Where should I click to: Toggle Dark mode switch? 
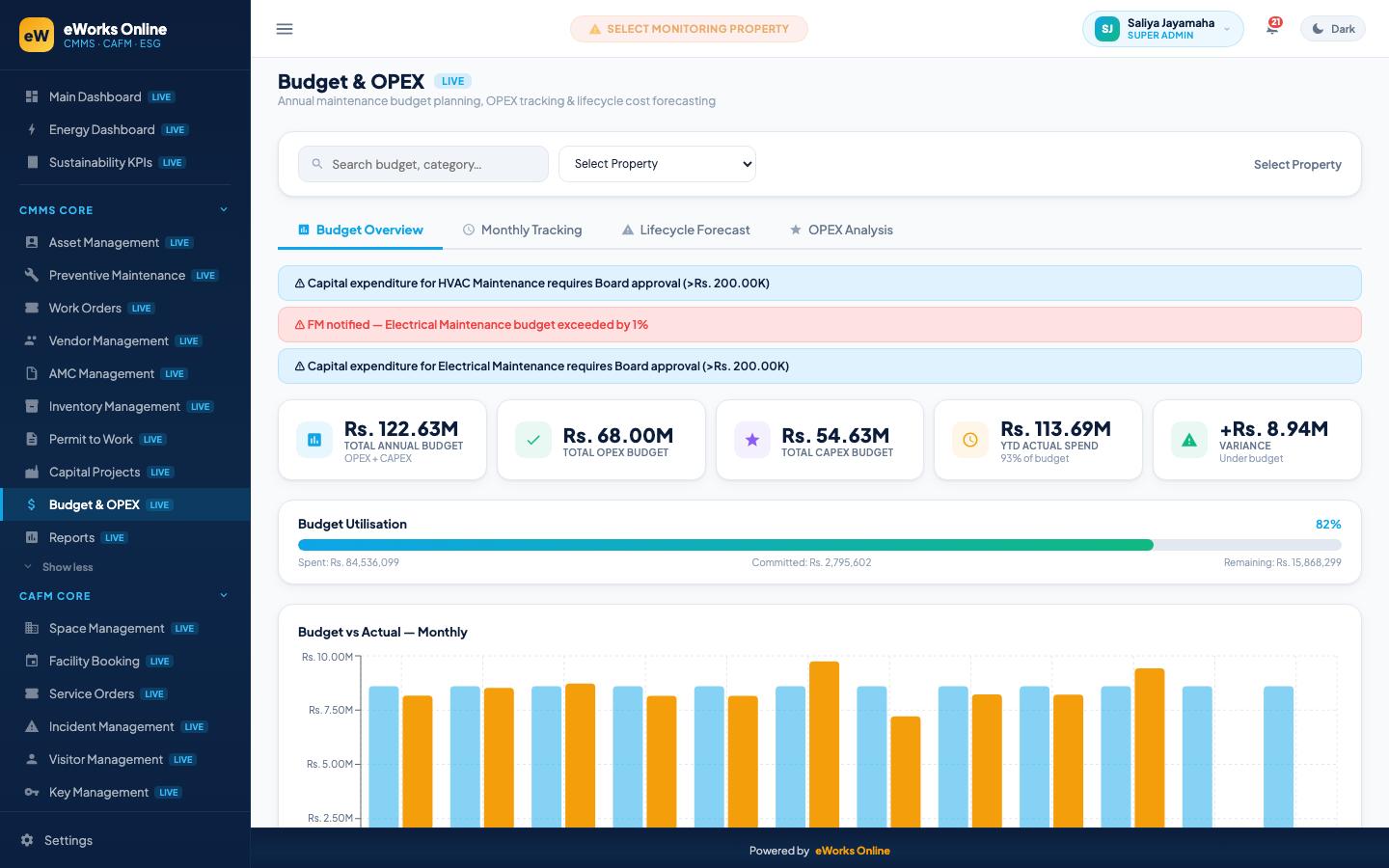[x=1333, y=29]
